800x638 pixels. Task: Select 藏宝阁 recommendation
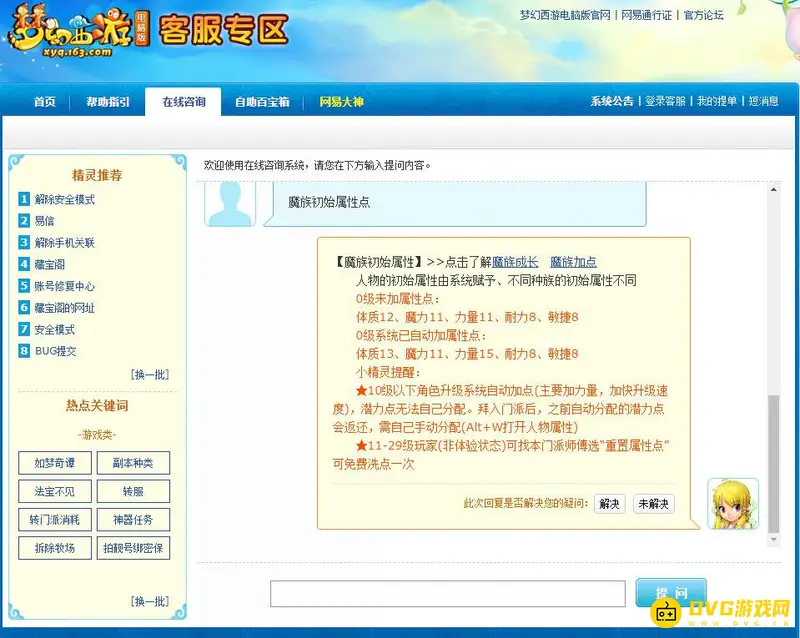click(x=49, y=264)
